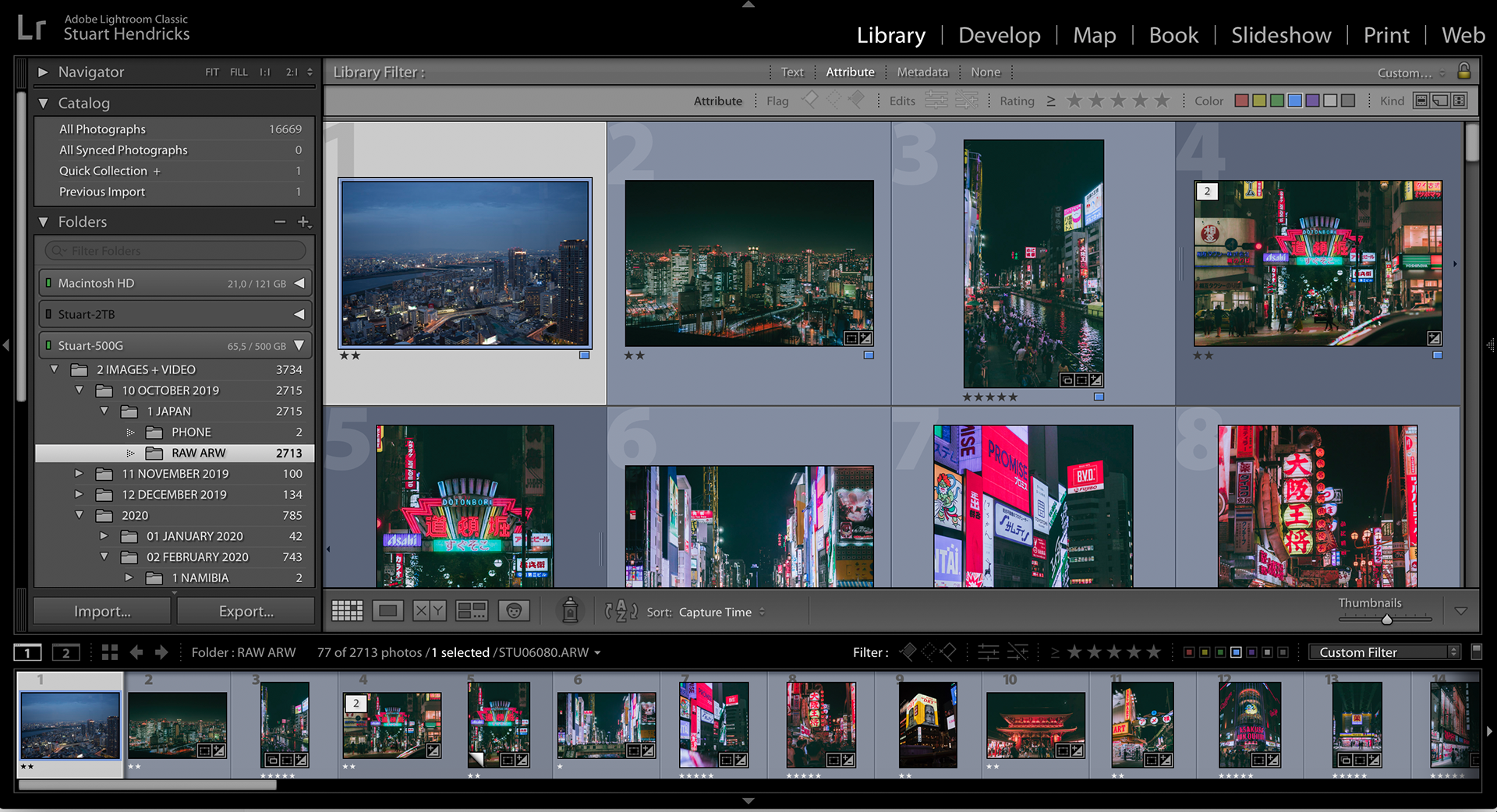Click the Filter Folders search field
The width and height of the screenshot is (1497, 812).
(x=175, y=250)
